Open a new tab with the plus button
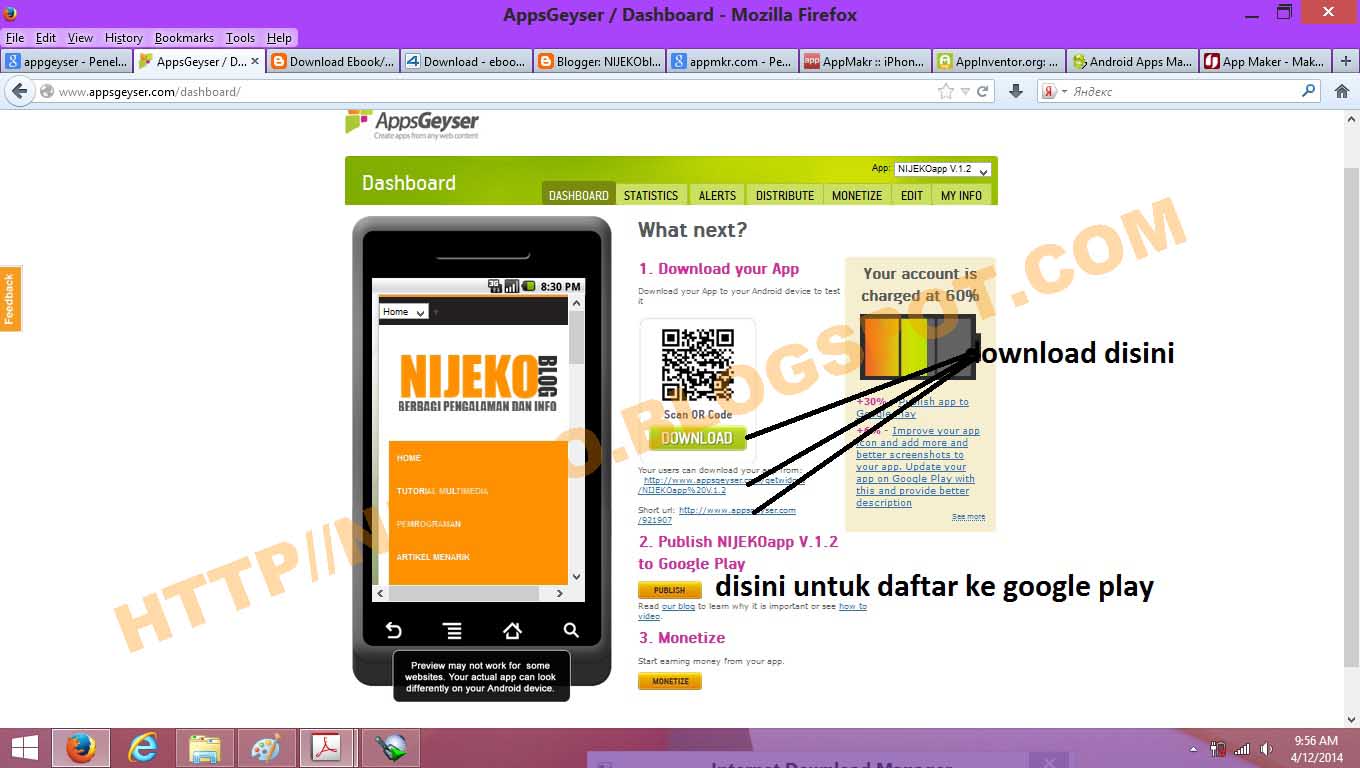The height and width of the screenshot is (768, 1360). pos(1346,61)
